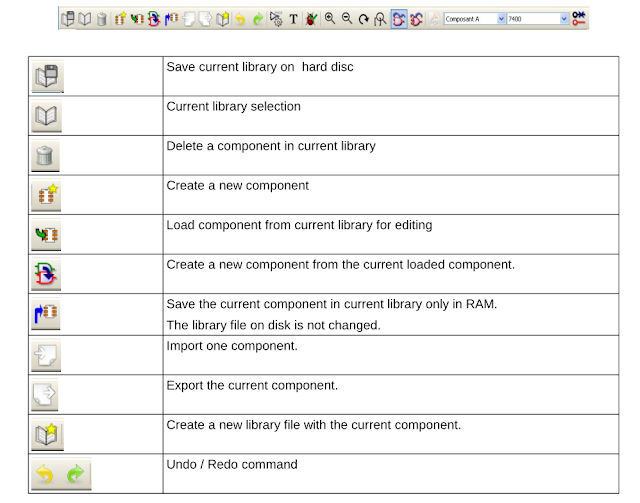
Task: Click the dropdown arrow next to 7400
Action: click(x=563, y=19)
